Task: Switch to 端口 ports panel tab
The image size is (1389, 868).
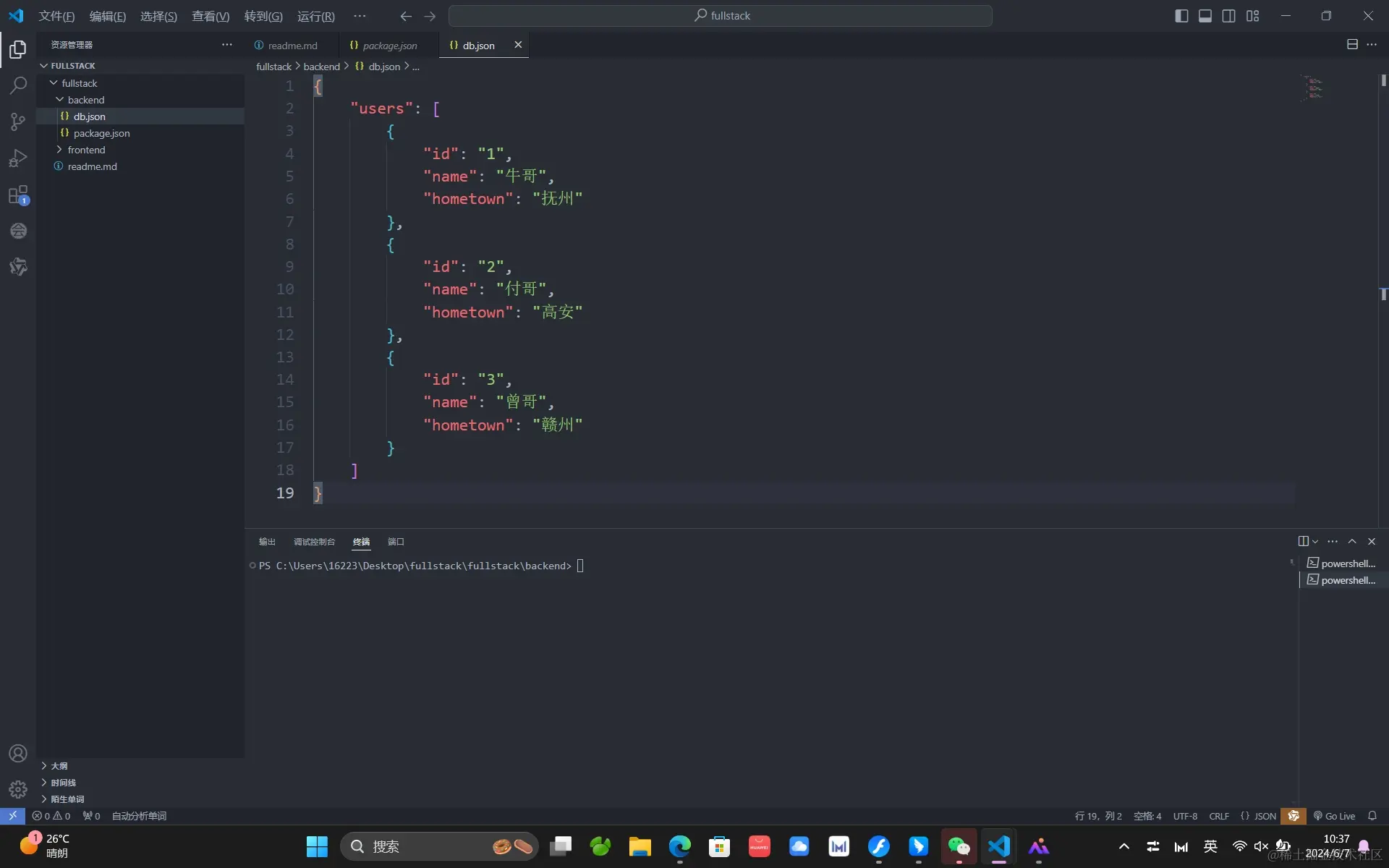Action: point(396,542)
